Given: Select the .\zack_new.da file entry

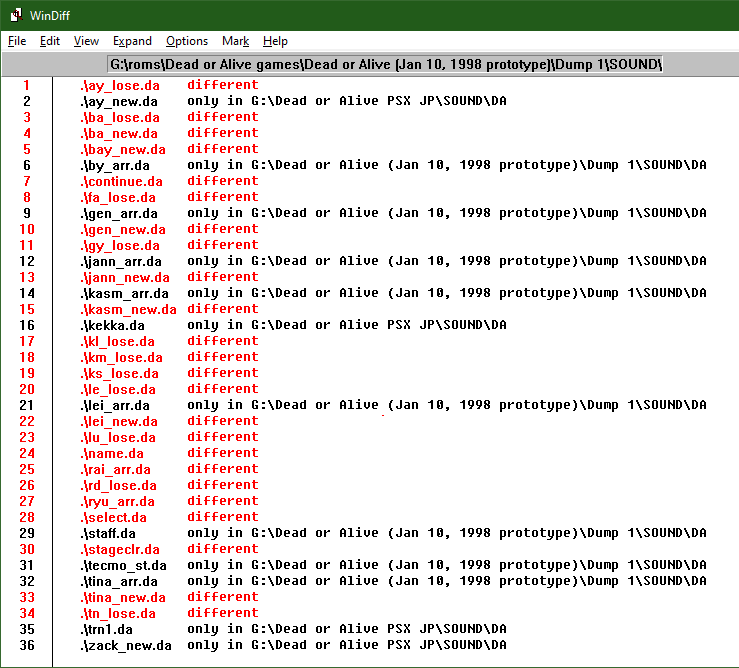Looking at the screenshot, I should click(126, 646).
